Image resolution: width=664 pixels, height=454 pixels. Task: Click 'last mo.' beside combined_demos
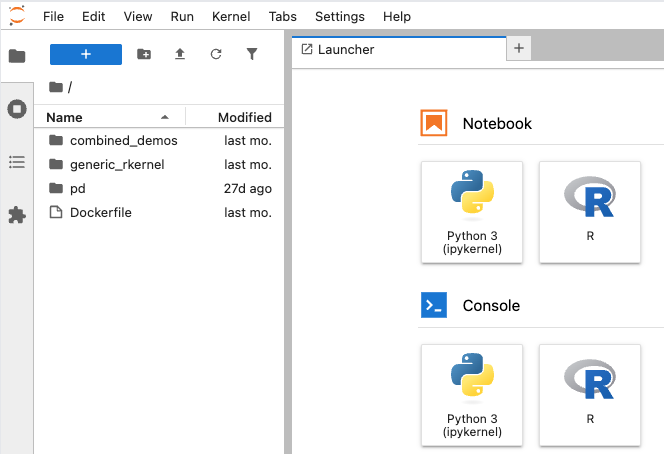(x=248, y=141)
